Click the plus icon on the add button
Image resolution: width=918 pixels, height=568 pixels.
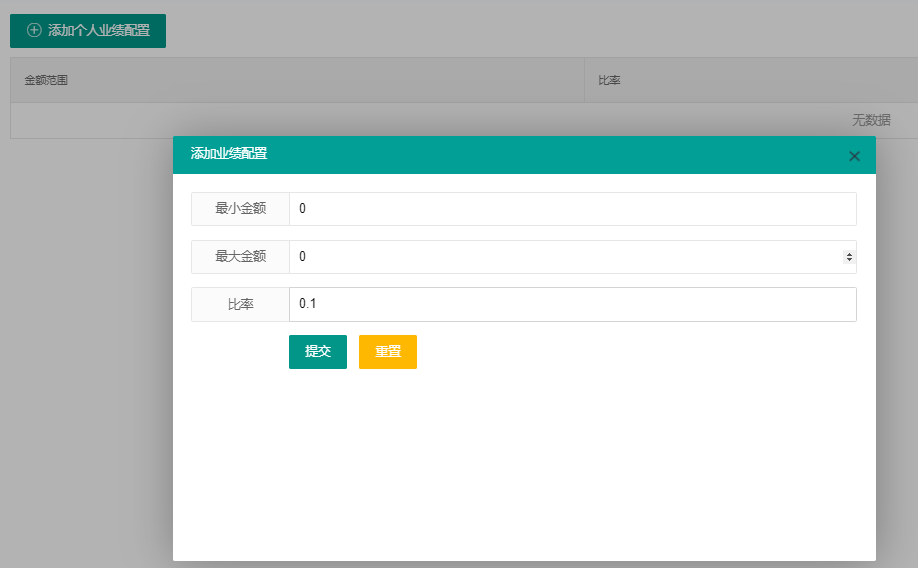pos(34,31)
